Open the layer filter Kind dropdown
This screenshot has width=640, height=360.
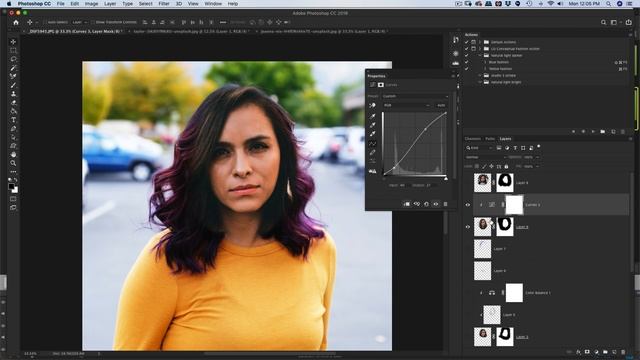479,148
